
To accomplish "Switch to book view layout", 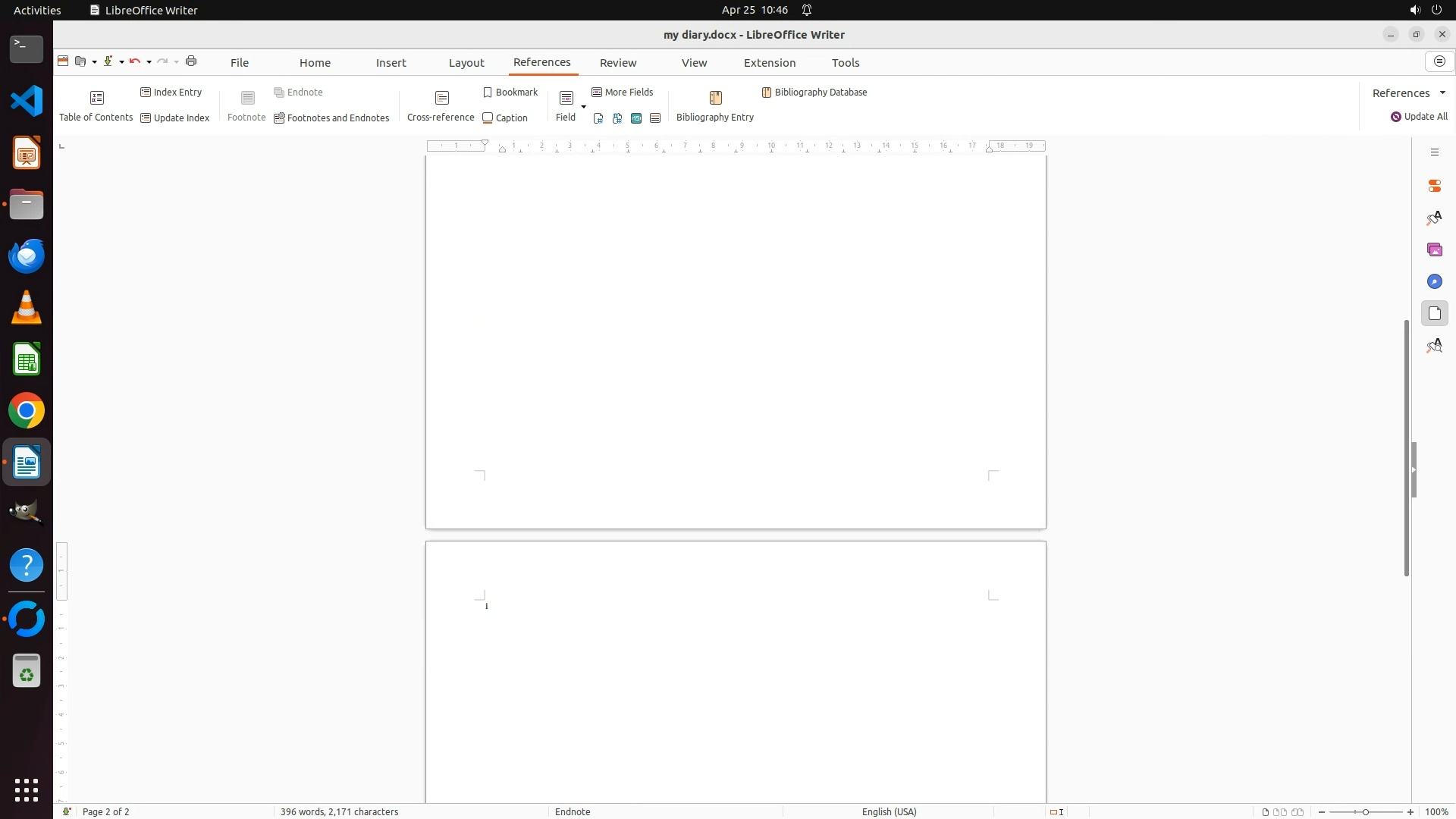I will pos(1298,811).
